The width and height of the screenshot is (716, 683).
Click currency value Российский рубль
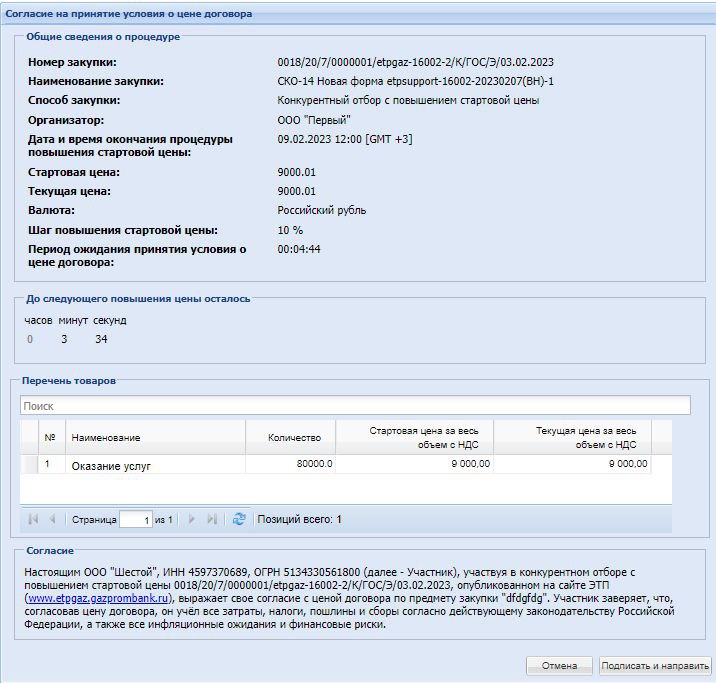click(x=321, y=210)
